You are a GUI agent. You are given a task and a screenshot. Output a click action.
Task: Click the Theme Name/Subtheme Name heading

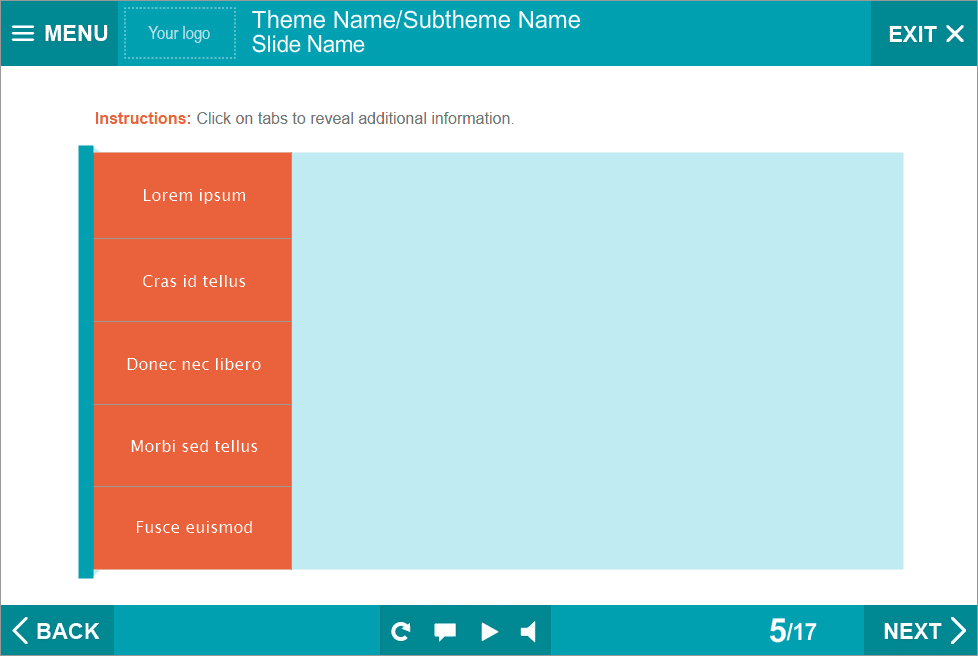(x=416, y=20)
